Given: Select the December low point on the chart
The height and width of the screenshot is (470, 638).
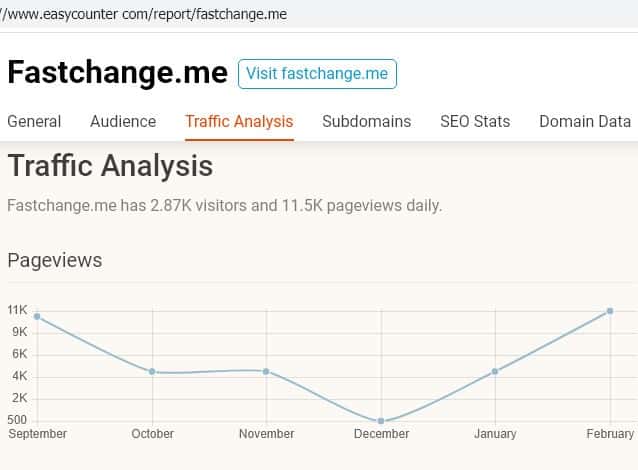Looking at the screenshot, I should pyautogui.click(x=381, y=421).
